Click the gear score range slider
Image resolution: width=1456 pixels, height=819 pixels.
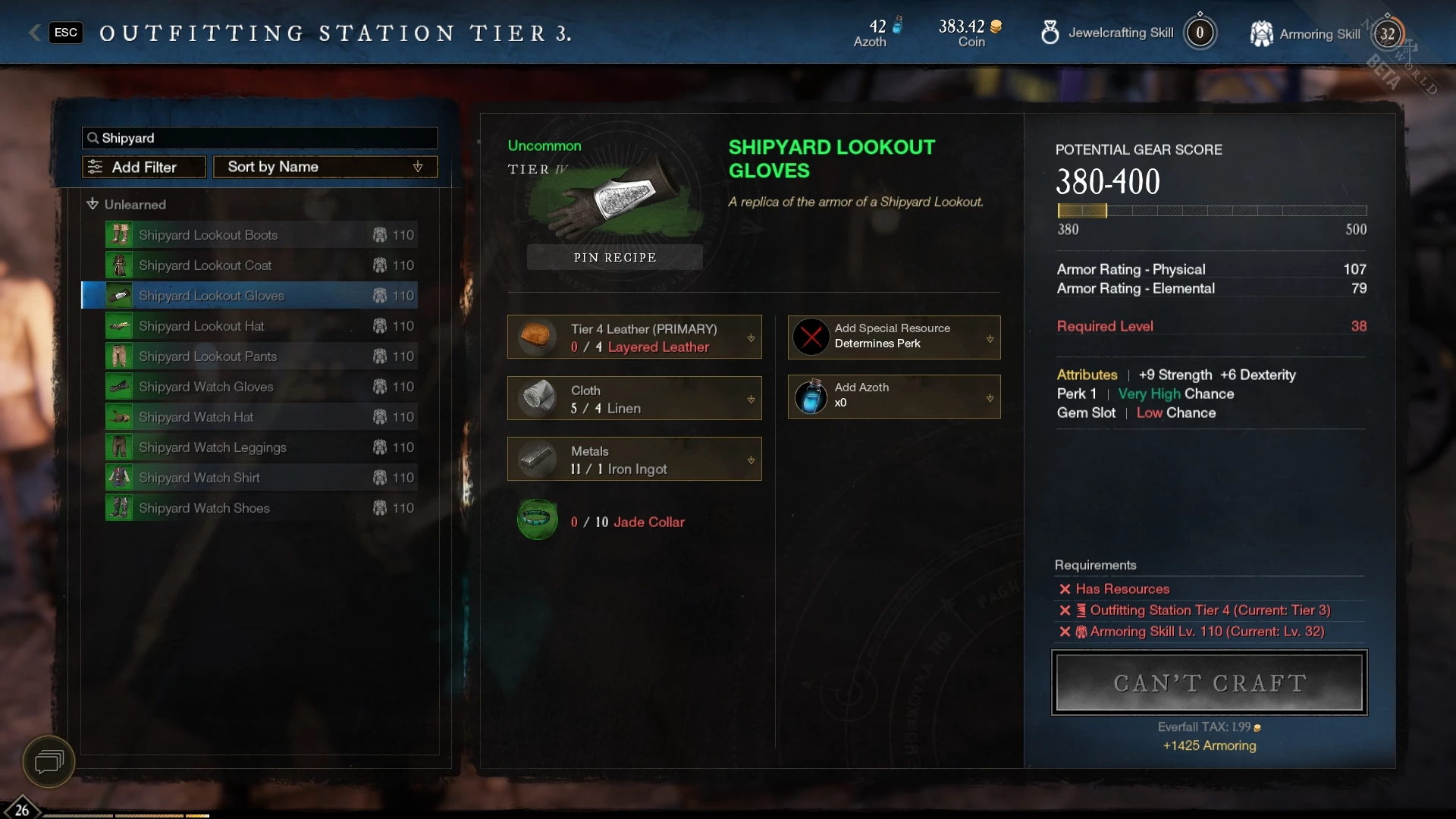[1212, 211]
